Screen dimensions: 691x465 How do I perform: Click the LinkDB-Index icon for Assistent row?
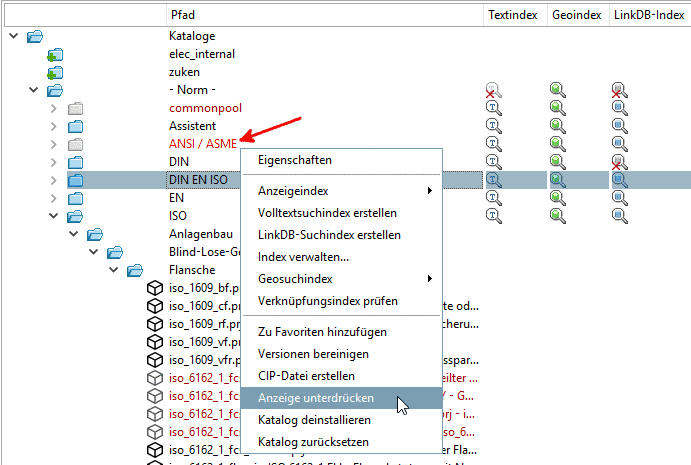(620, 126)
